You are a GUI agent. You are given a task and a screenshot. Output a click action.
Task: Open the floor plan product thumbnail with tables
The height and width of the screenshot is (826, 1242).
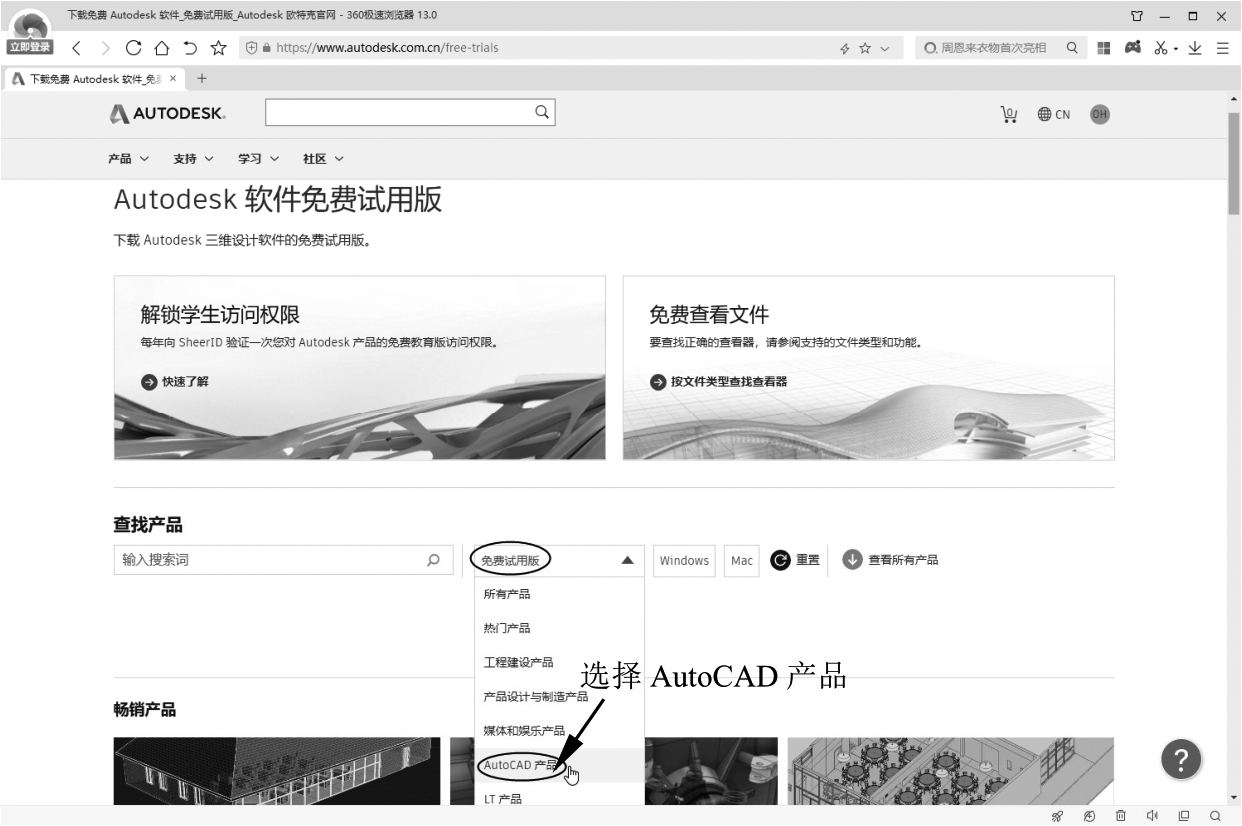click(x=951, y=771)
